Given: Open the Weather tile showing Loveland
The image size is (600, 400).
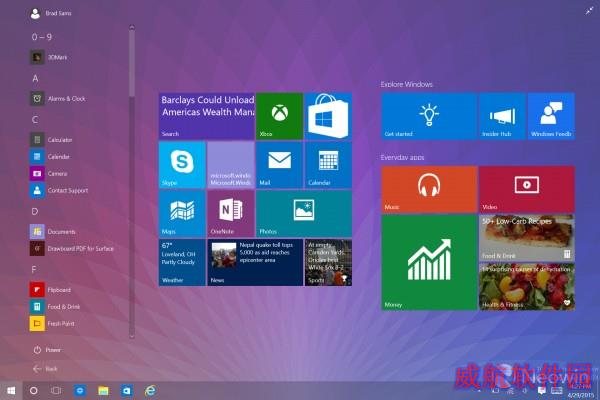Looking at the screenshot, I should coord(182,263).
